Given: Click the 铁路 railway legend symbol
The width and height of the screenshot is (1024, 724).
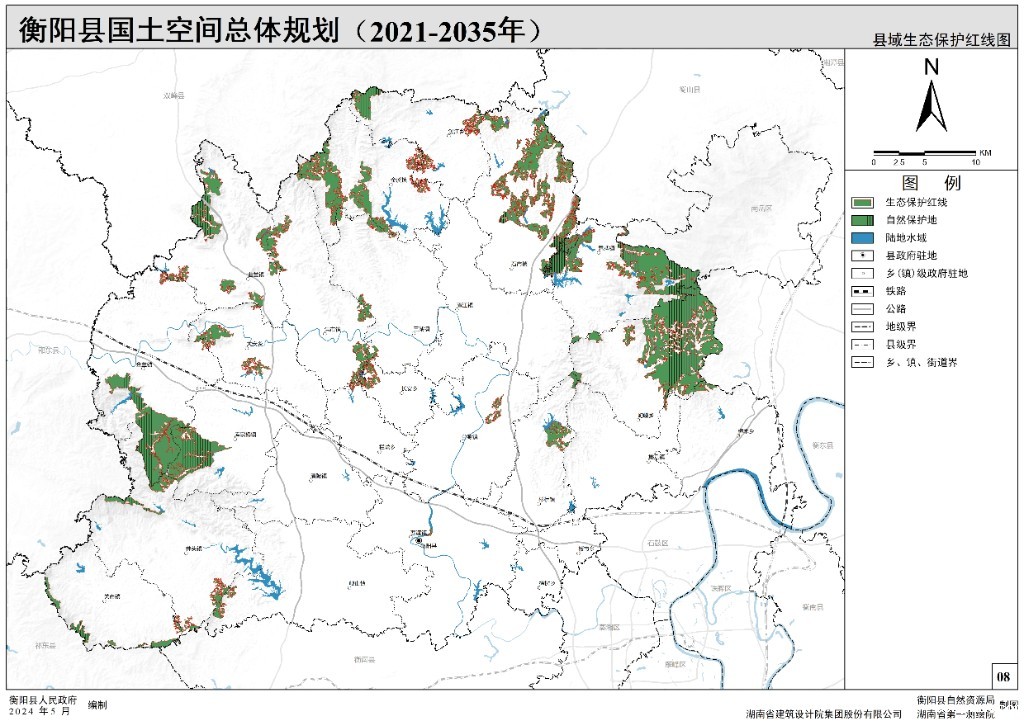Looking at the screenshot, I should [x=864, y=291].
